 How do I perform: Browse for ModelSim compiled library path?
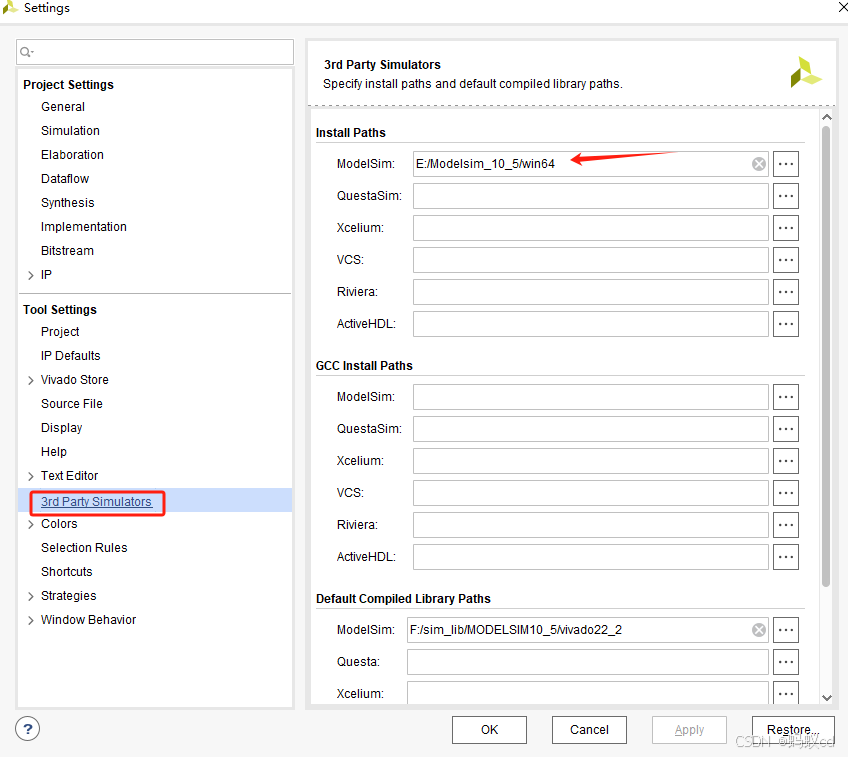pos(785,630)
